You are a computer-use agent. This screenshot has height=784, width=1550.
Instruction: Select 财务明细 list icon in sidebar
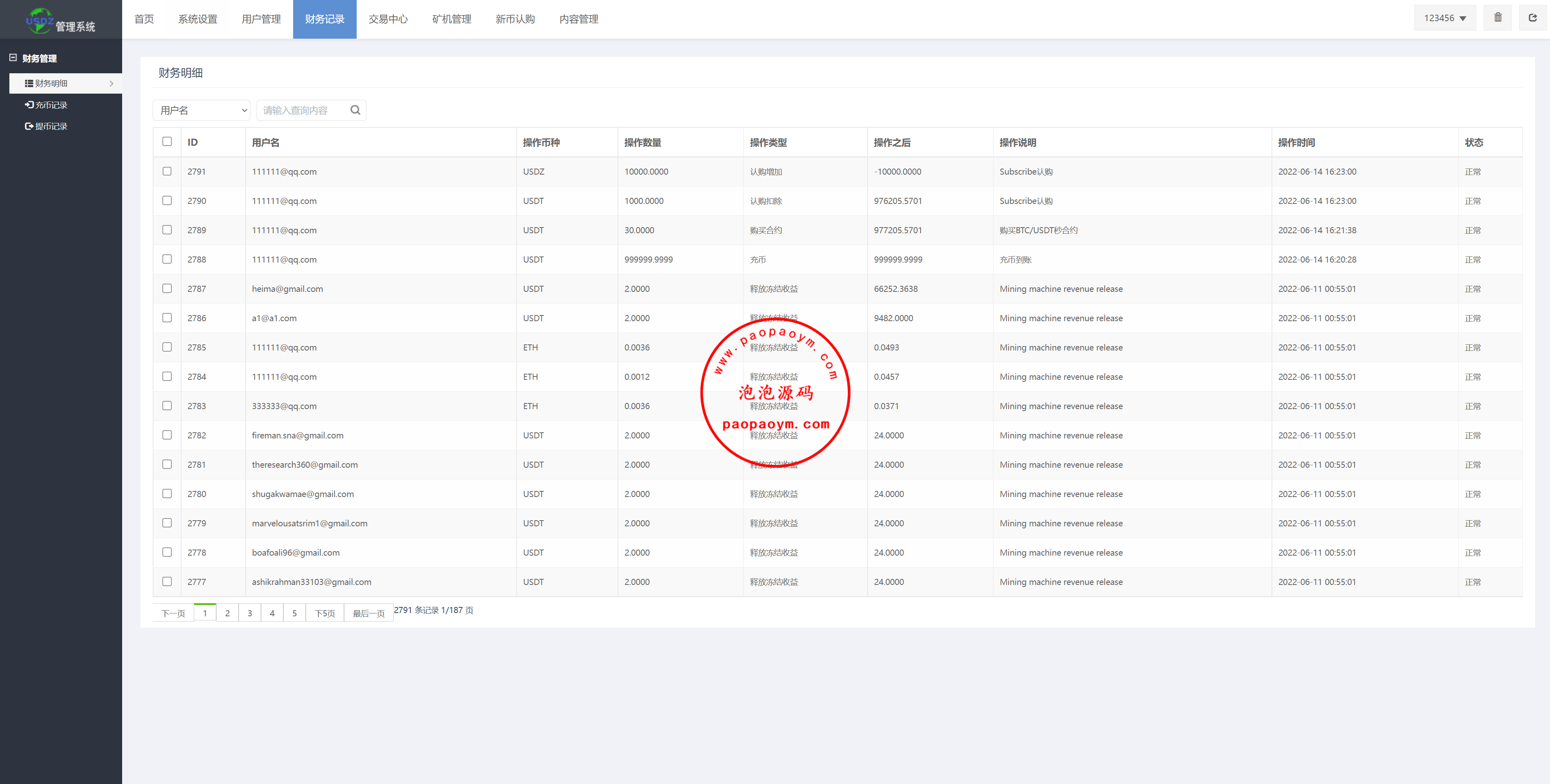[29, 83]
